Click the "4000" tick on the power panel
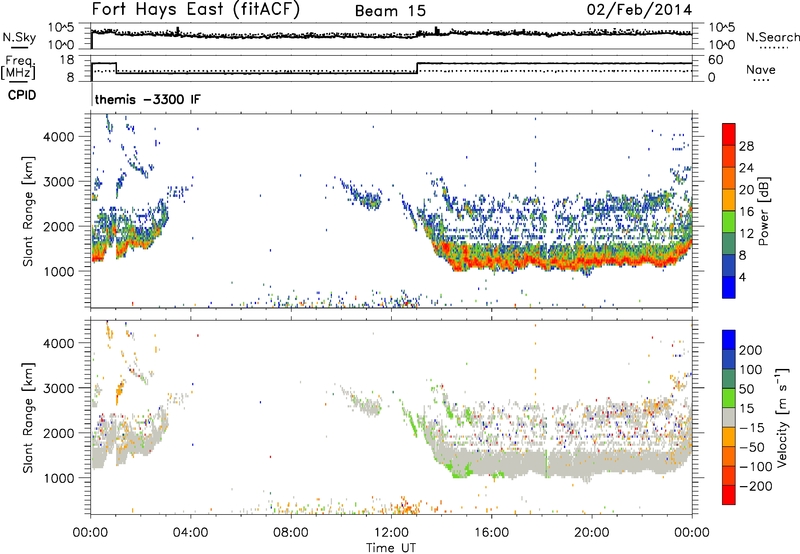 [58, 137]
